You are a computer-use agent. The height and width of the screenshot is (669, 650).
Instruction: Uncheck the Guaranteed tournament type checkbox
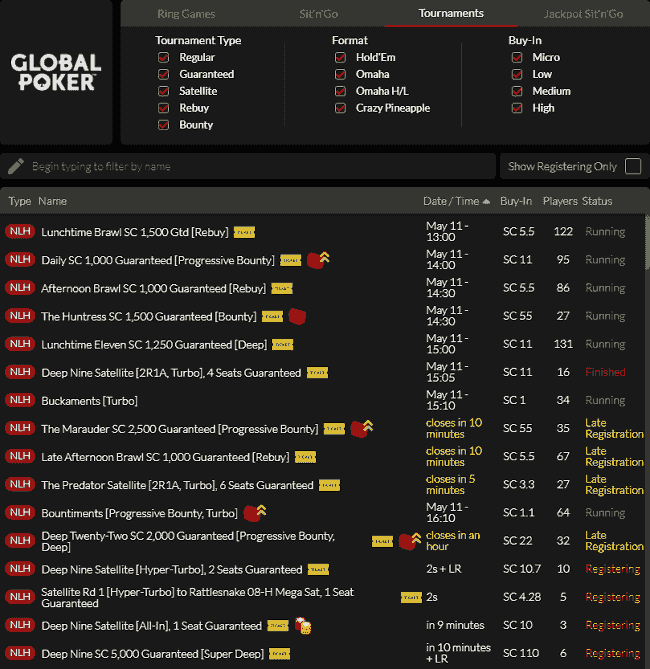pyautogui.click(x=163, y=74)
